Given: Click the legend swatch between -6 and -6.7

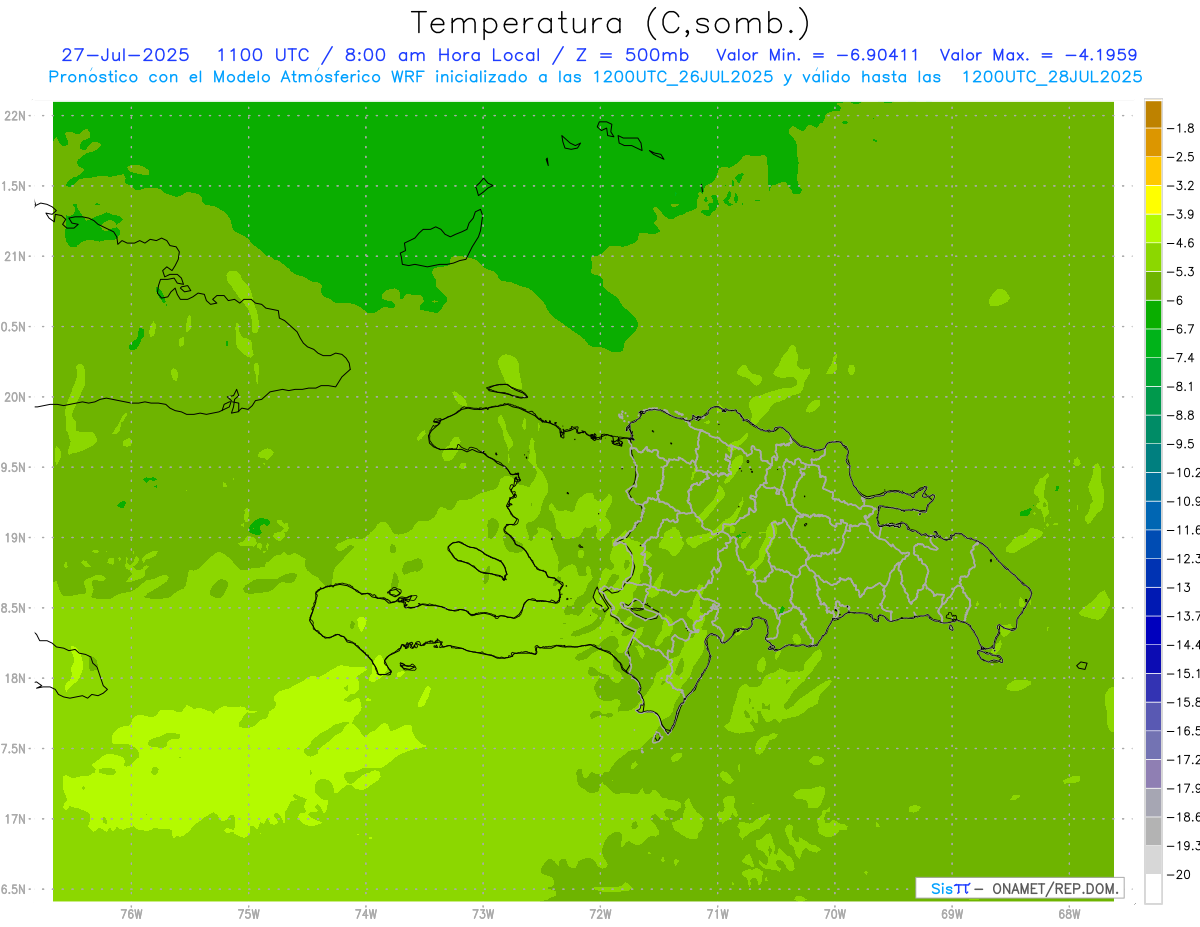Looking at the screenshot, I should (x=1153, y=315).
